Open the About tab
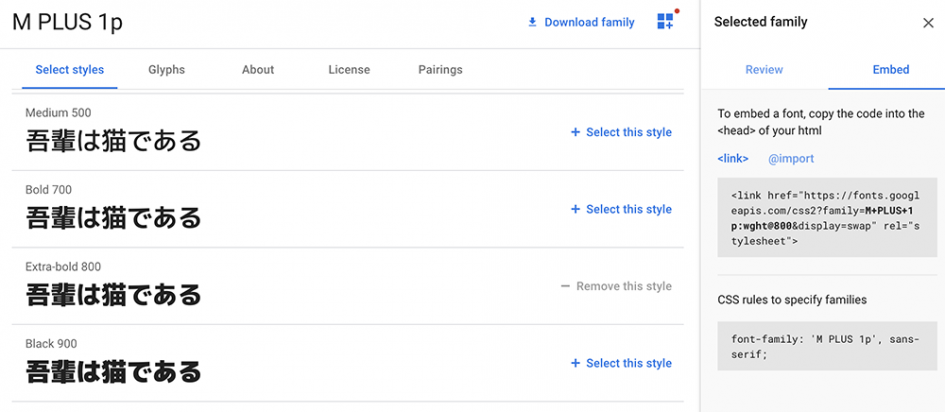 [258, 70]
